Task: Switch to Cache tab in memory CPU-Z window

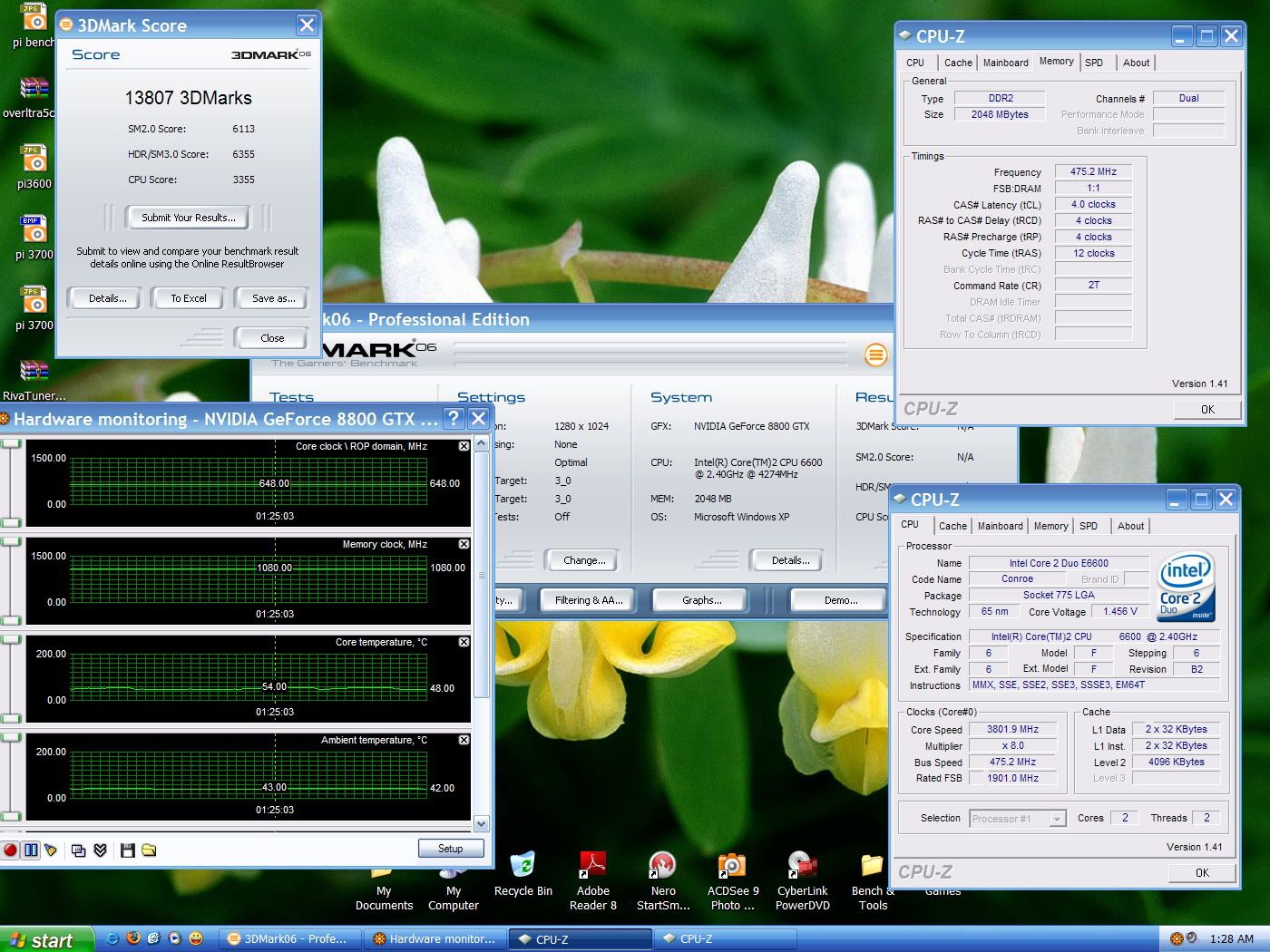Action: 957,63
